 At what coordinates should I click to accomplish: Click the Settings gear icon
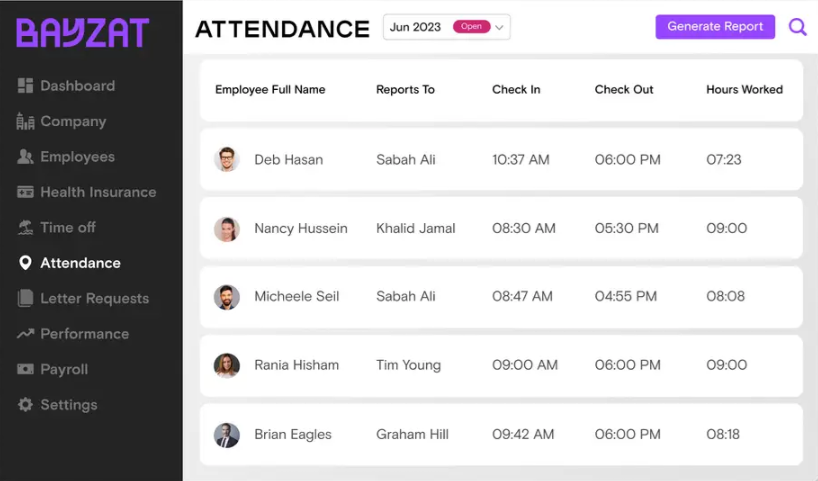[x=25, y=404]
